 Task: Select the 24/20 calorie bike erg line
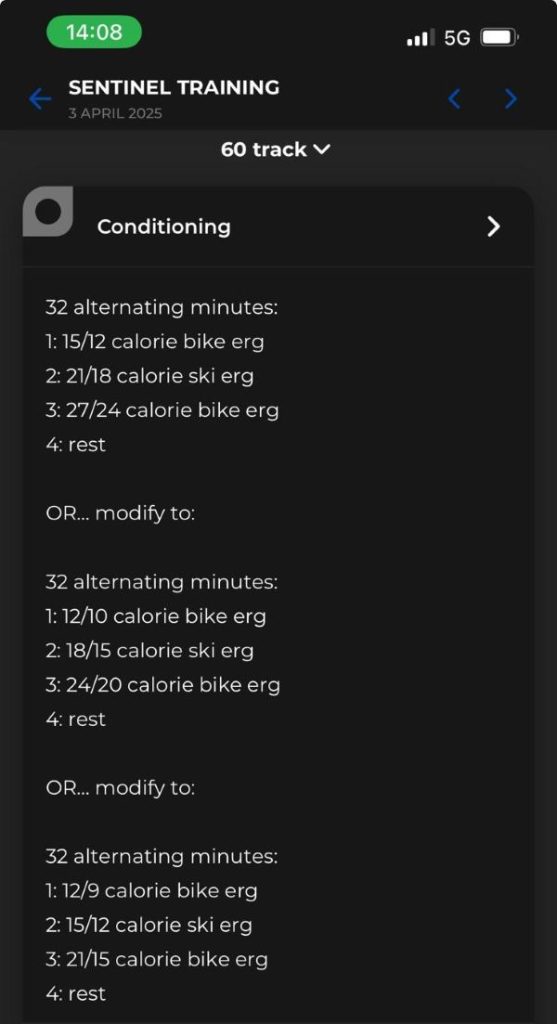(x=163, y=685)
